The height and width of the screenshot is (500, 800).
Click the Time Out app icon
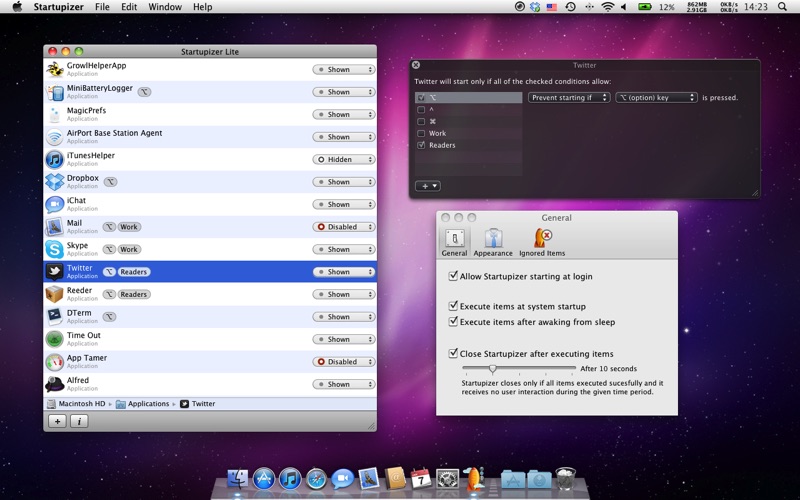point(55,339)
